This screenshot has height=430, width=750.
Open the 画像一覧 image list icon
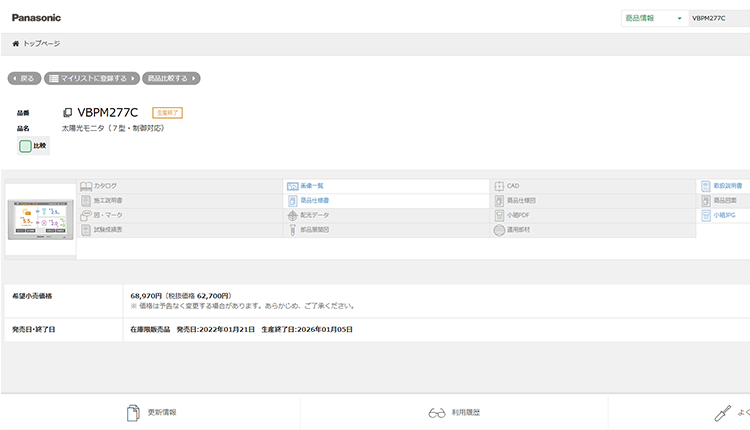tap(293, 186)
